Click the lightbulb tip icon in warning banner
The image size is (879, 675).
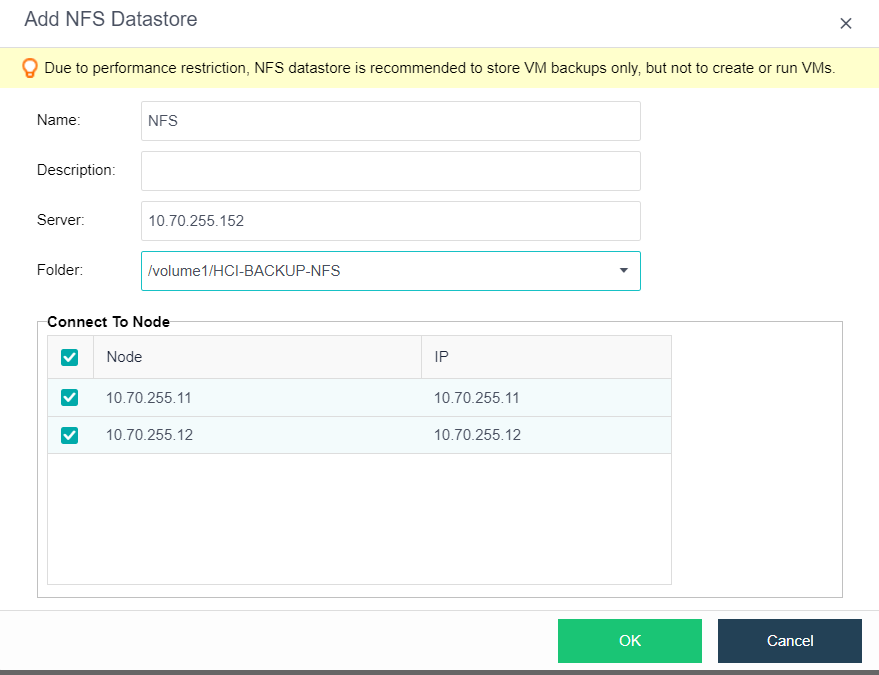click(x=31, y=67)
